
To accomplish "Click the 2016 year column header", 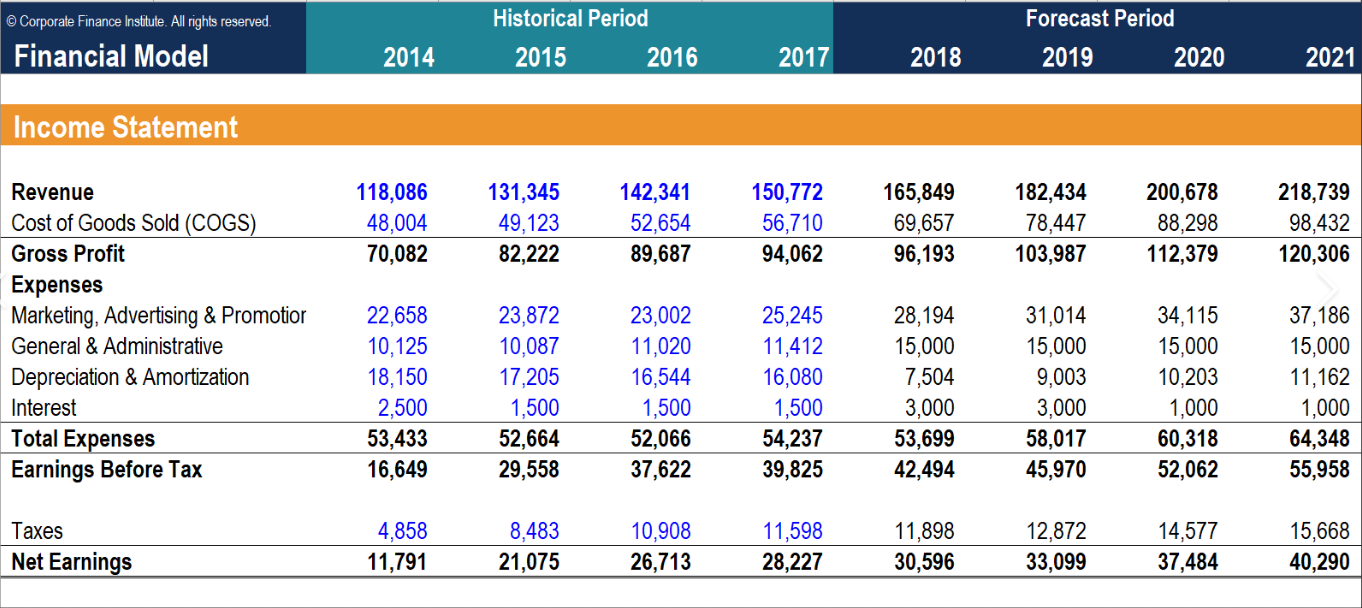I will [672, 57].
